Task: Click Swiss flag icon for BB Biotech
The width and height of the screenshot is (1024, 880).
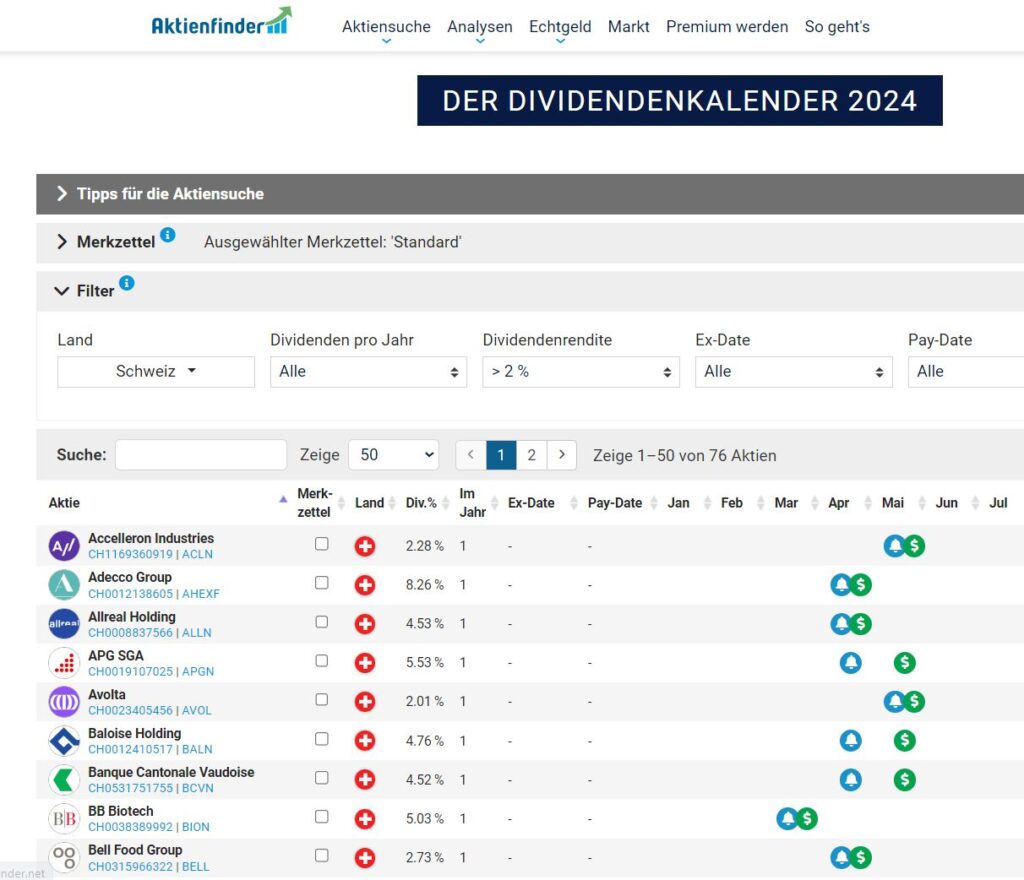Action: (365, 819)
